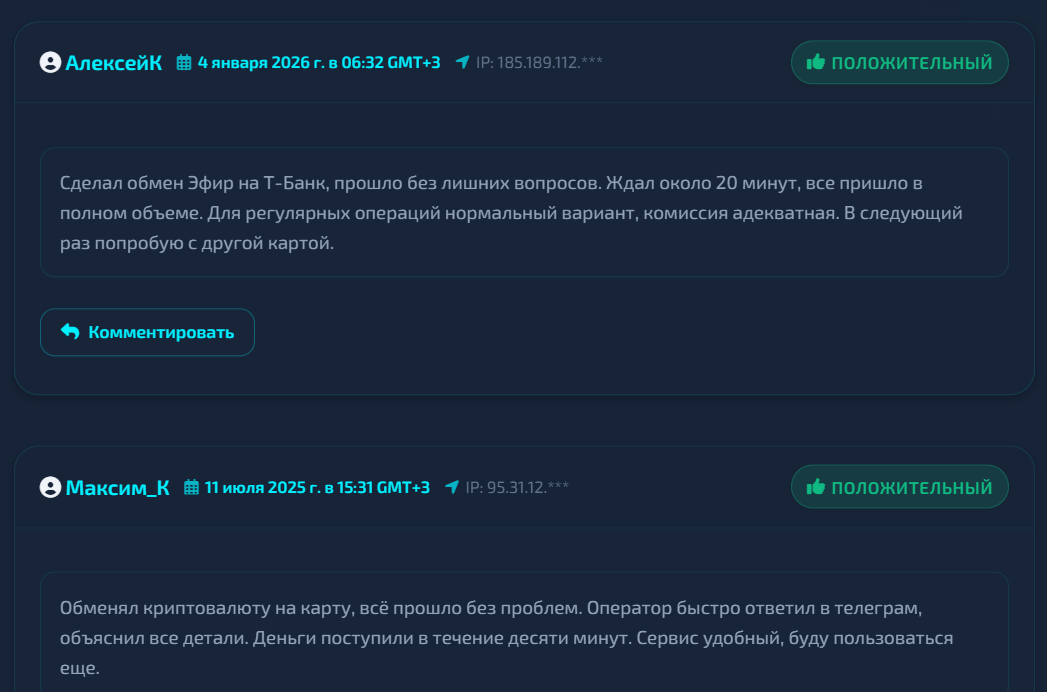Click the reply arrow icon on Комментировать
The height and width of the screenshot is (692, 1047).
pyautogui.click(x=70, y=332)
